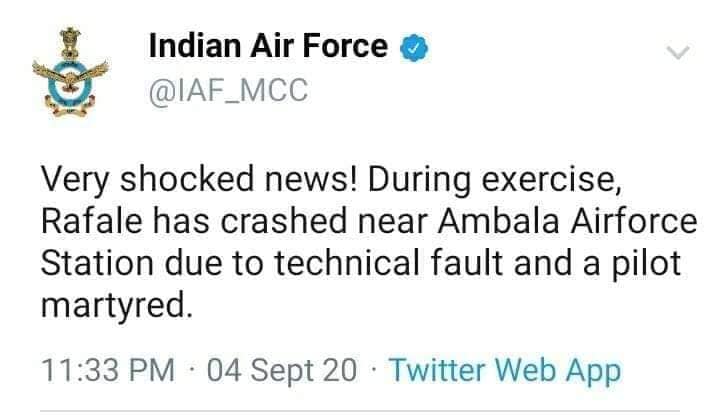Click the 11:33 PM timestamp
The image size is (720, 416).
tap(108, 370)
